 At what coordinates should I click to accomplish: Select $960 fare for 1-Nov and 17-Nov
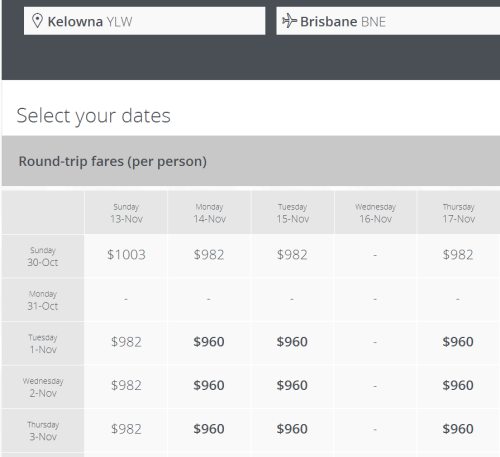point(458,342)
